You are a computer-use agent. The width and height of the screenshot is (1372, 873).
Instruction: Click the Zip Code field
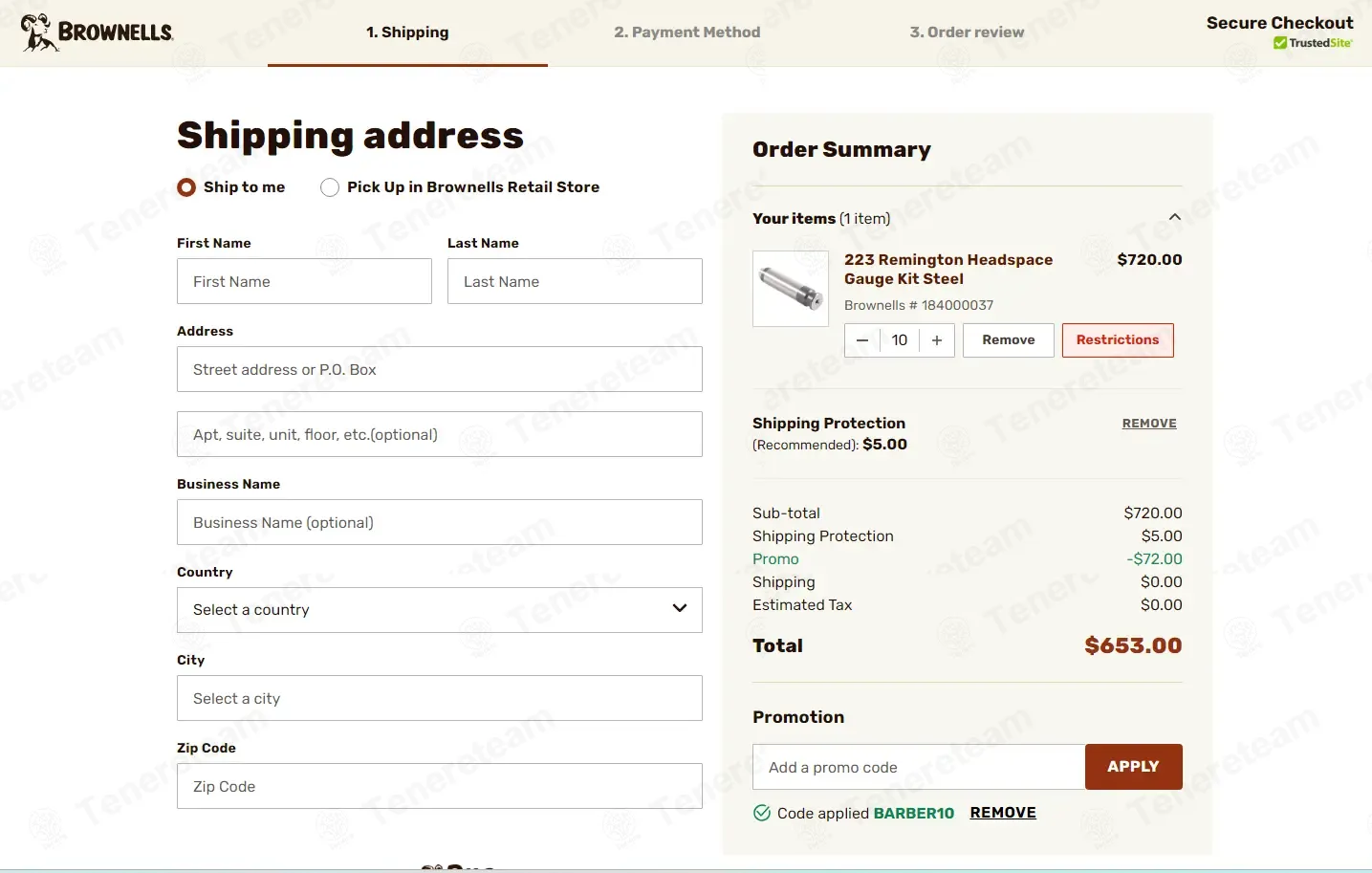440,786
